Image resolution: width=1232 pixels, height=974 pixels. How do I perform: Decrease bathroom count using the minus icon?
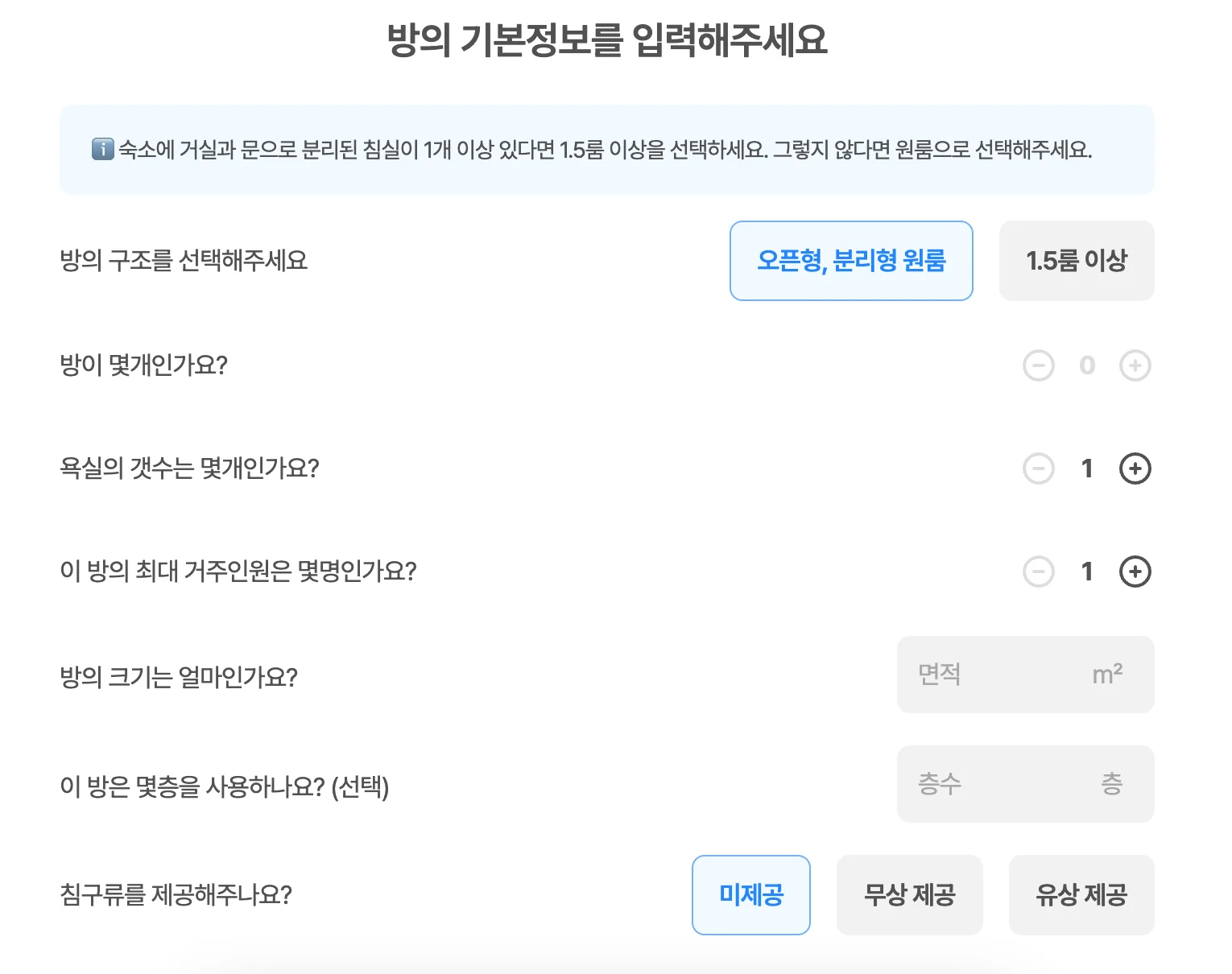pyautogui.click(x=1040, y=468)
